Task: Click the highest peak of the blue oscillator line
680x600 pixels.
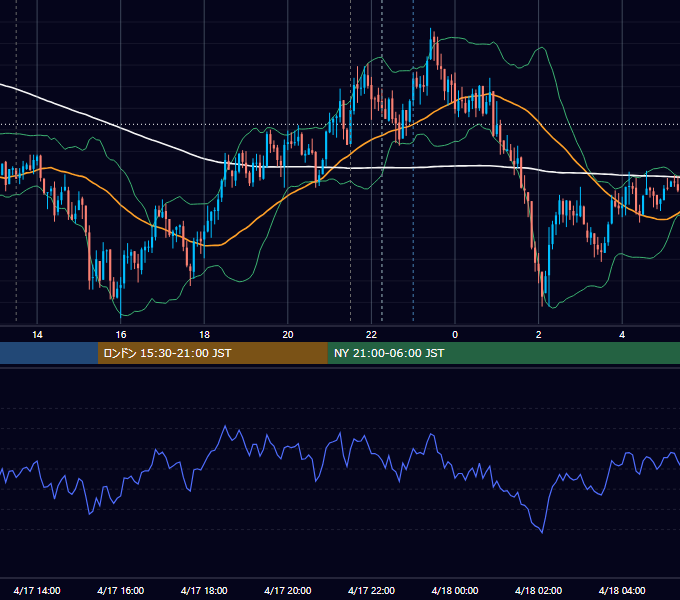Action: [x=225, y=426]
